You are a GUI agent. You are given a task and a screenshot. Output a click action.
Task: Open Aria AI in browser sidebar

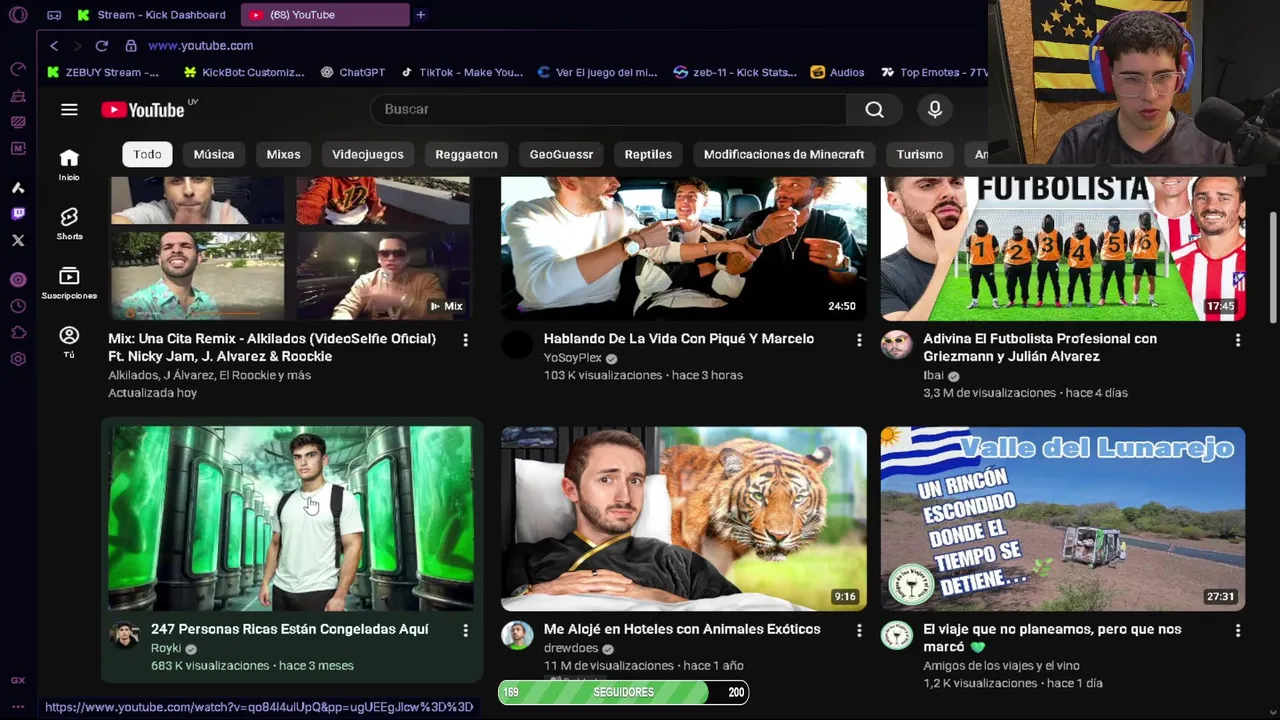[x=18, y=187]
